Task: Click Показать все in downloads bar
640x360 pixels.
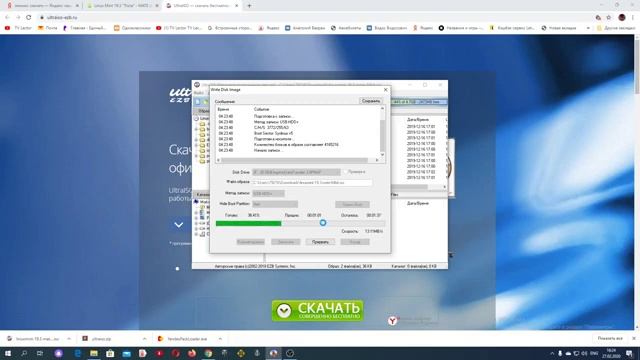Action: tap(610, 338)
